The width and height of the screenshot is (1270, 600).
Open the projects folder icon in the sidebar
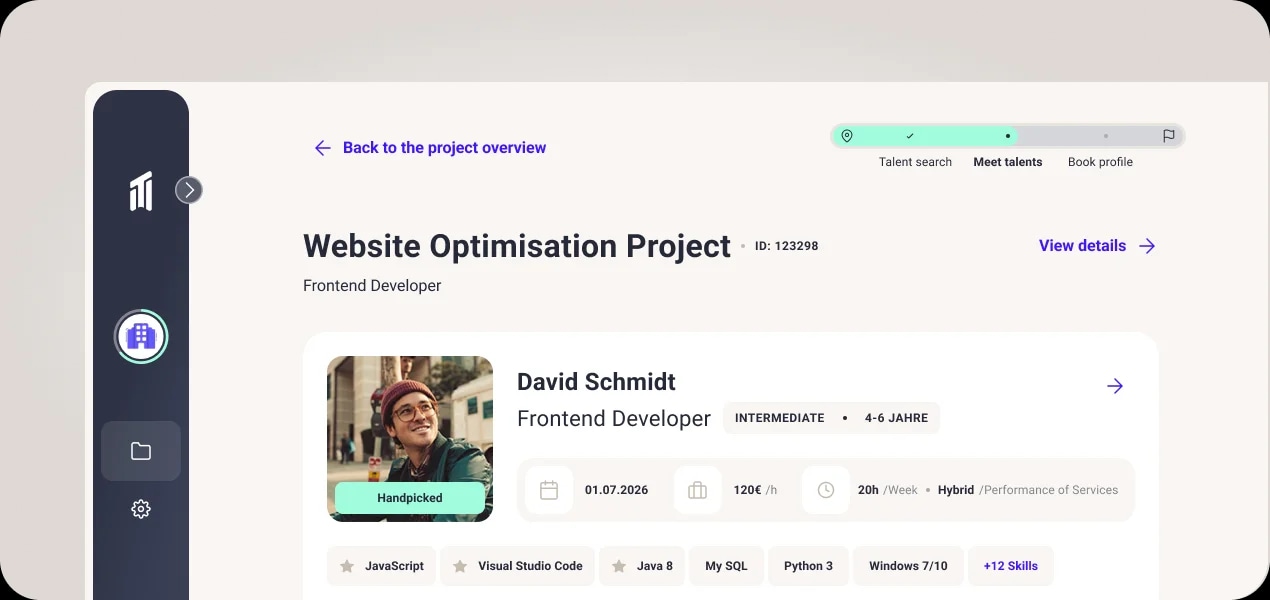point(140,450)
